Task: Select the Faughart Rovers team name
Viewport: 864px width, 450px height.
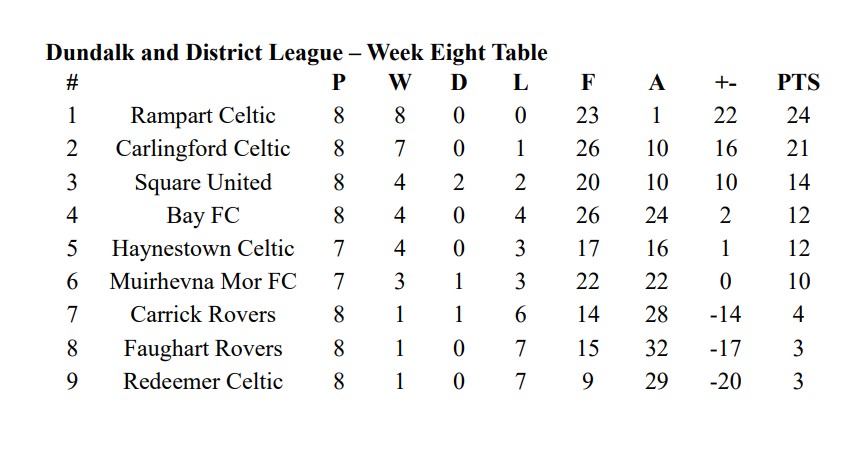Action: [203, 348]
